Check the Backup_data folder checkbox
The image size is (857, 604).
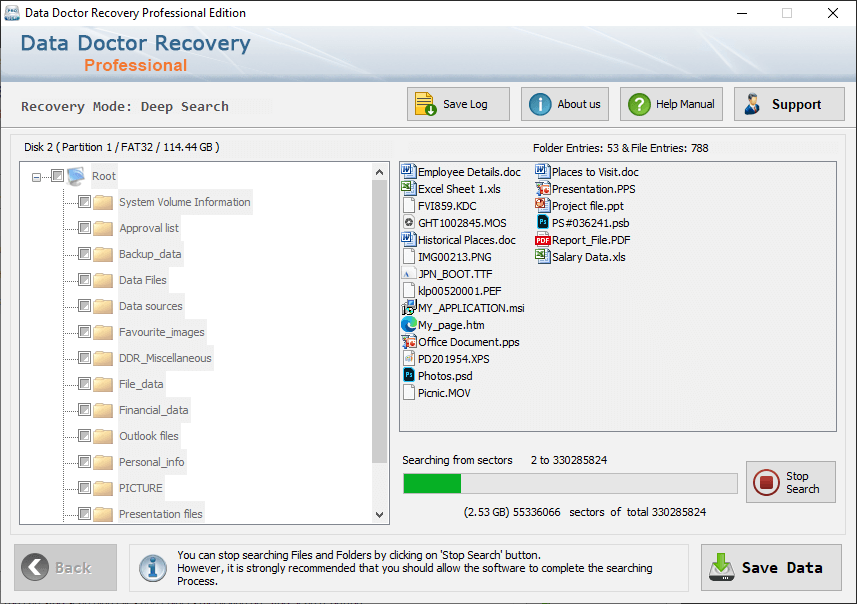click(x=84, y=254)
